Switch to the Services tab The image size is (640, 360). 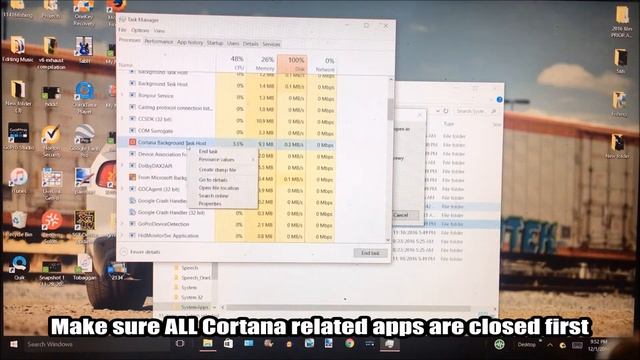[271, 44]
